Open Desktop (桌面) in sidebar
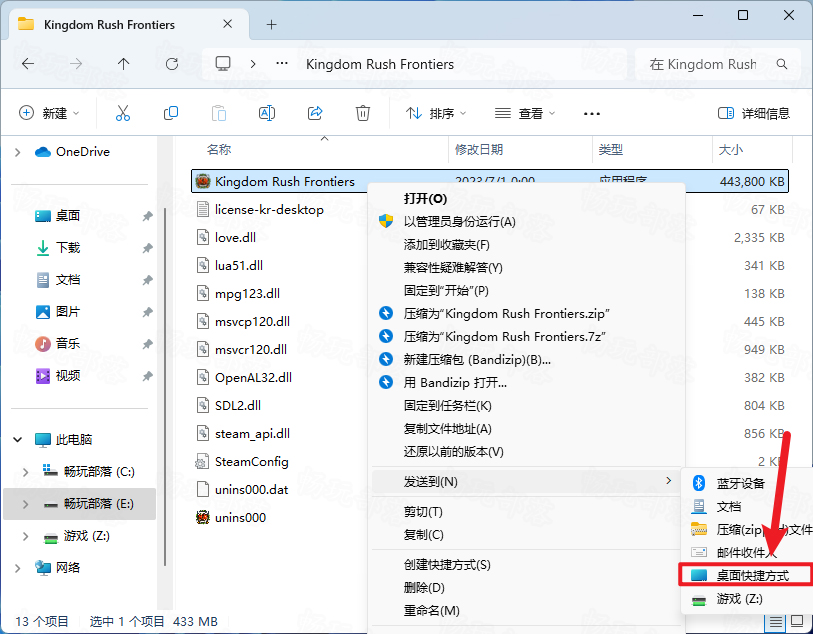 click(x=68, y=216)
